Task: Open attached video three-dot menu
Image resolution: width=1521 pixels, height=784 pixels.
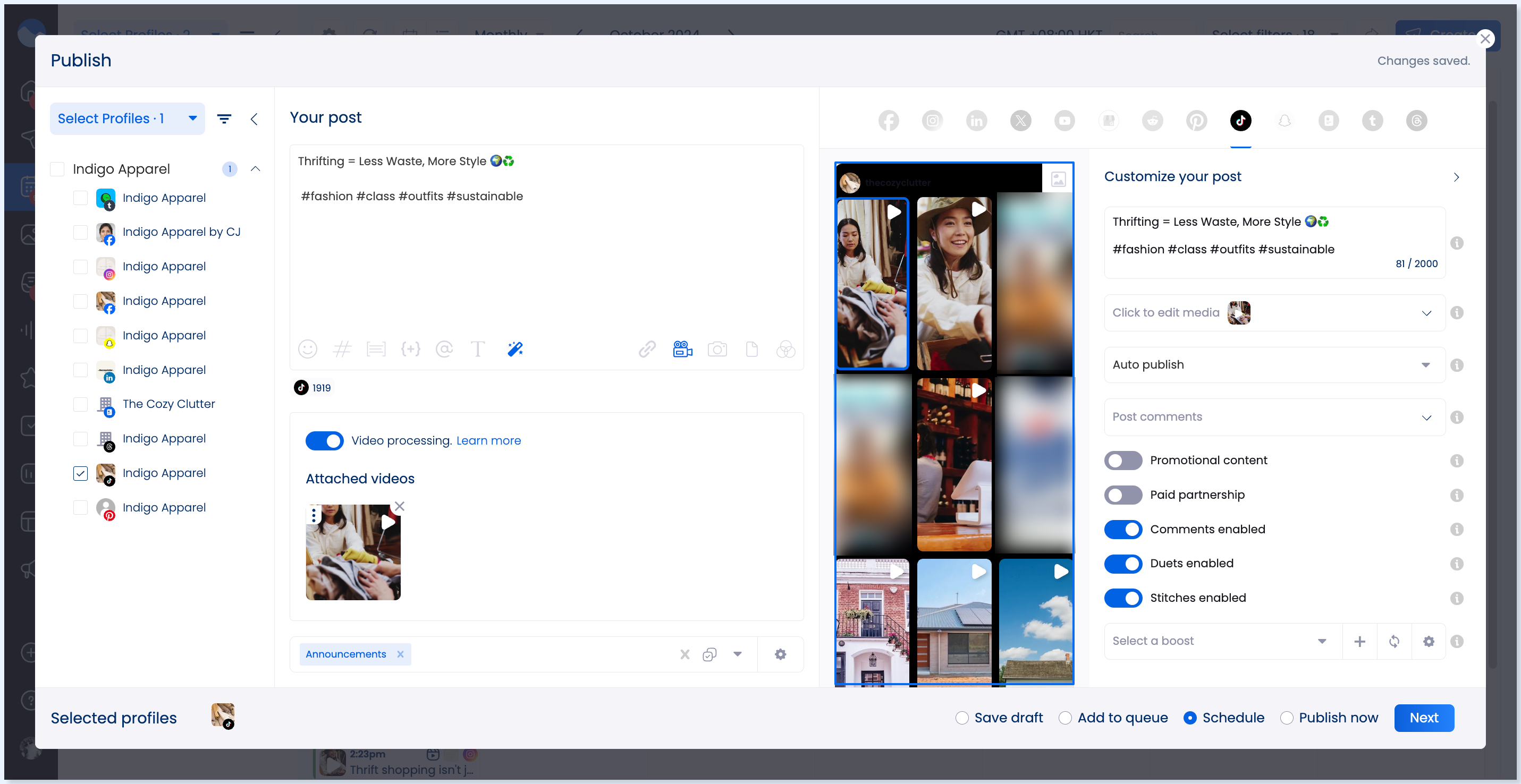Action: click(314, 516)
